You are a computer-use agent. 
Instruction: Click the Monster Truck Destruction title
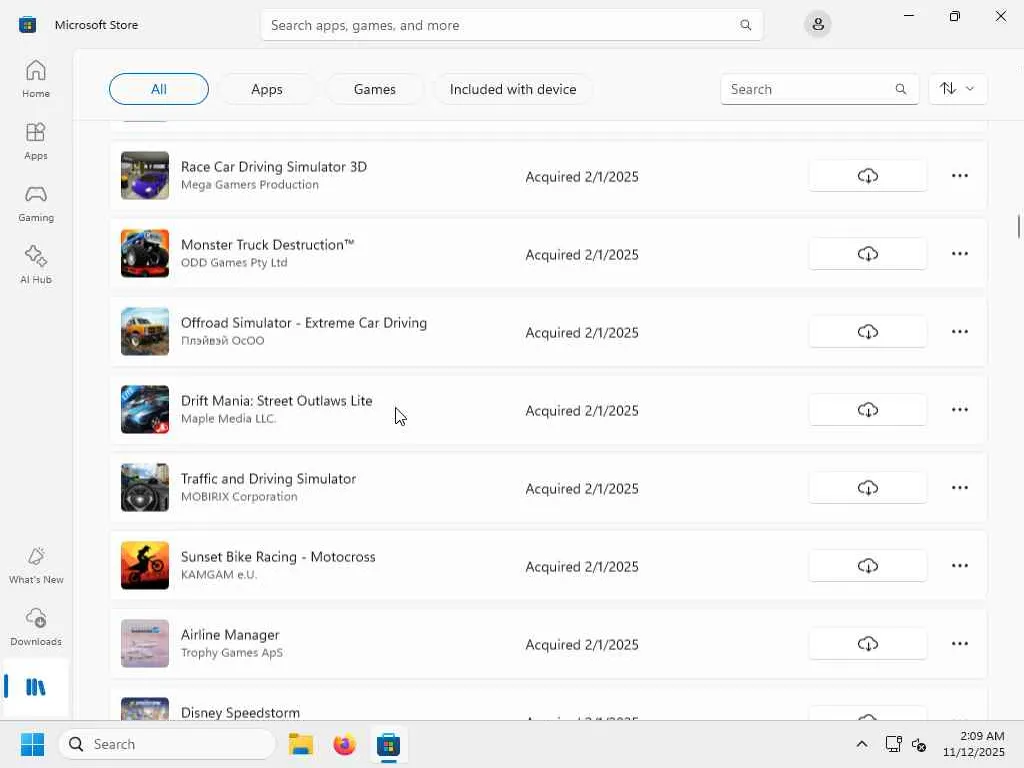tap(267, 244)
